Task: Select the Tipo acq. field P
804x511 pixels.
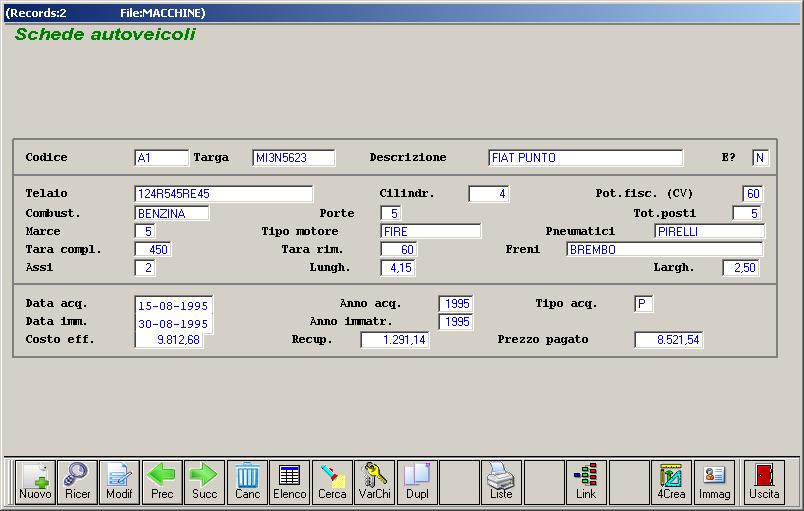Action: (644, 303)
